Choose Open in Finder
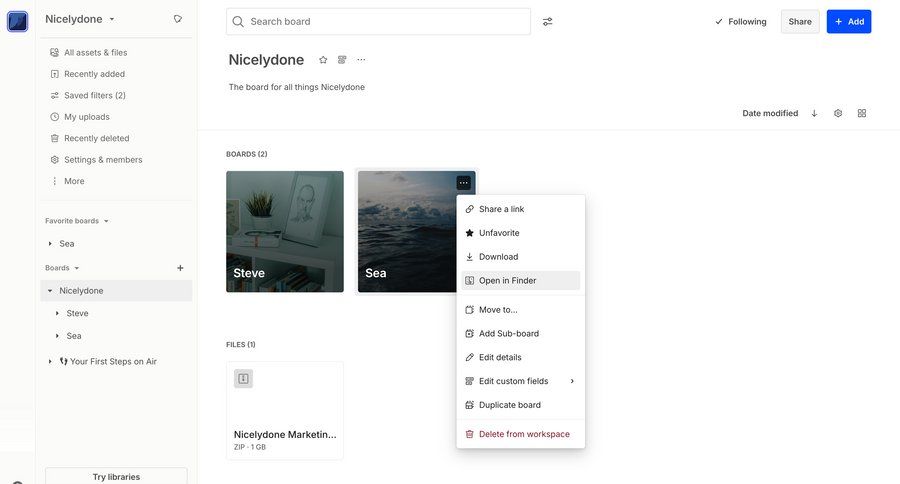The image size is (900, 484). (521, 280)
